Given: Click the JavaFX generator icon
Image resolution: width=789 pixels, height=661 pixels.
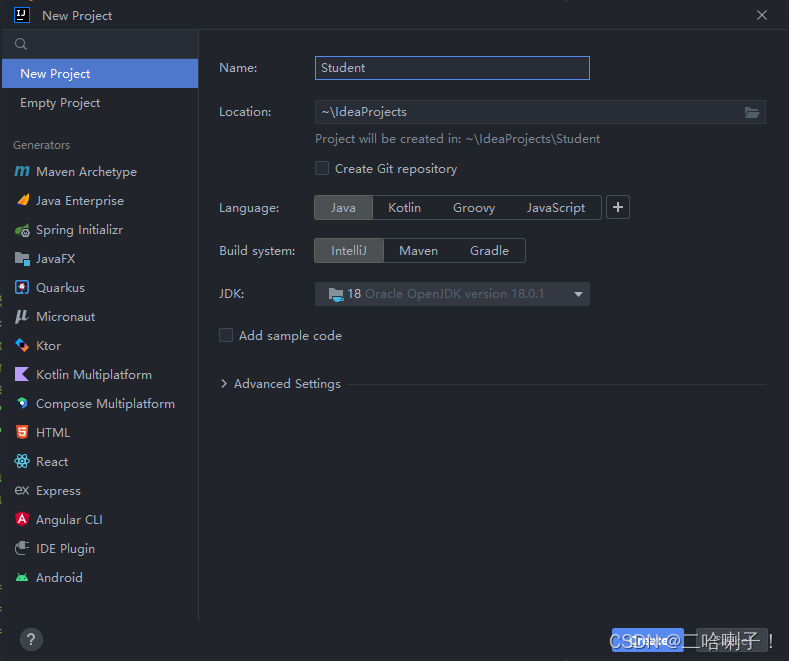Looking at the screenshot, I should click(22, 259).
